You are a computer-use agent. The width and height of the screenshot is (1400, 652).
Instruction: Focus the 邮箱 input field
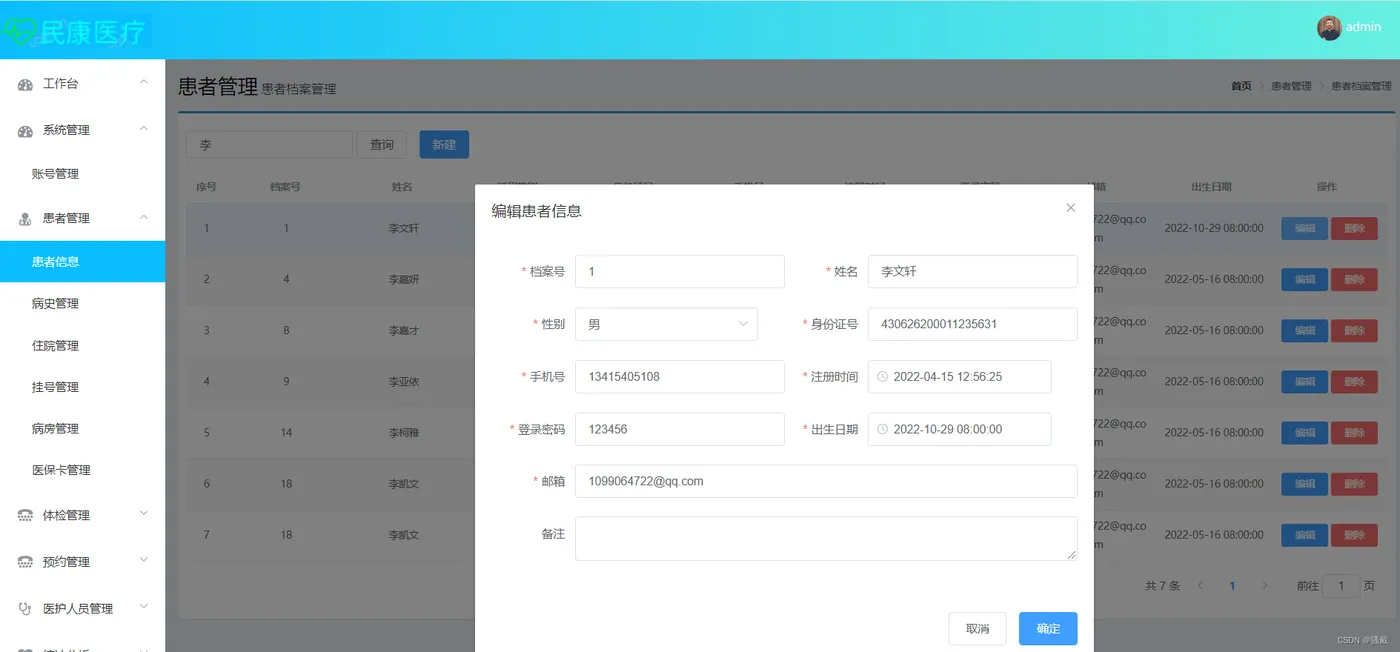pos(826,481)
